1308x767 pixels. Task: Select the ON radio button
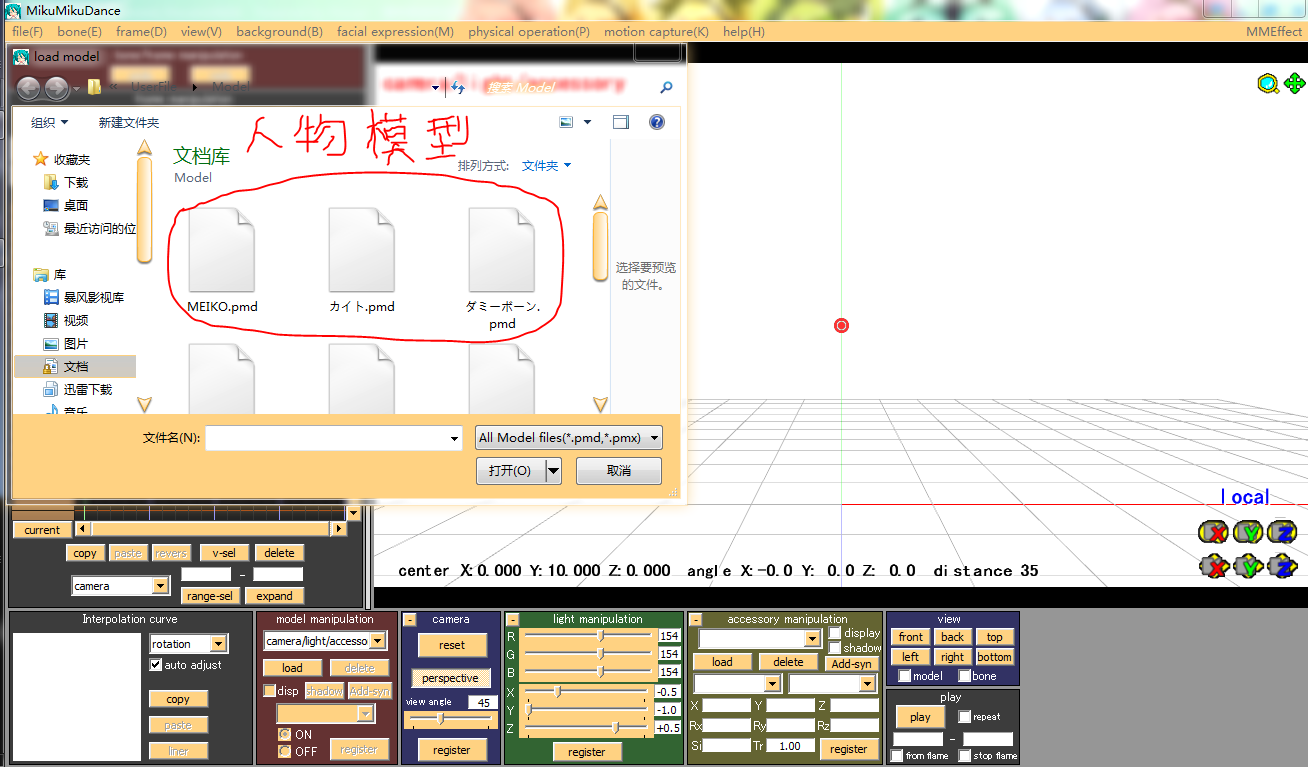[285, 734]
